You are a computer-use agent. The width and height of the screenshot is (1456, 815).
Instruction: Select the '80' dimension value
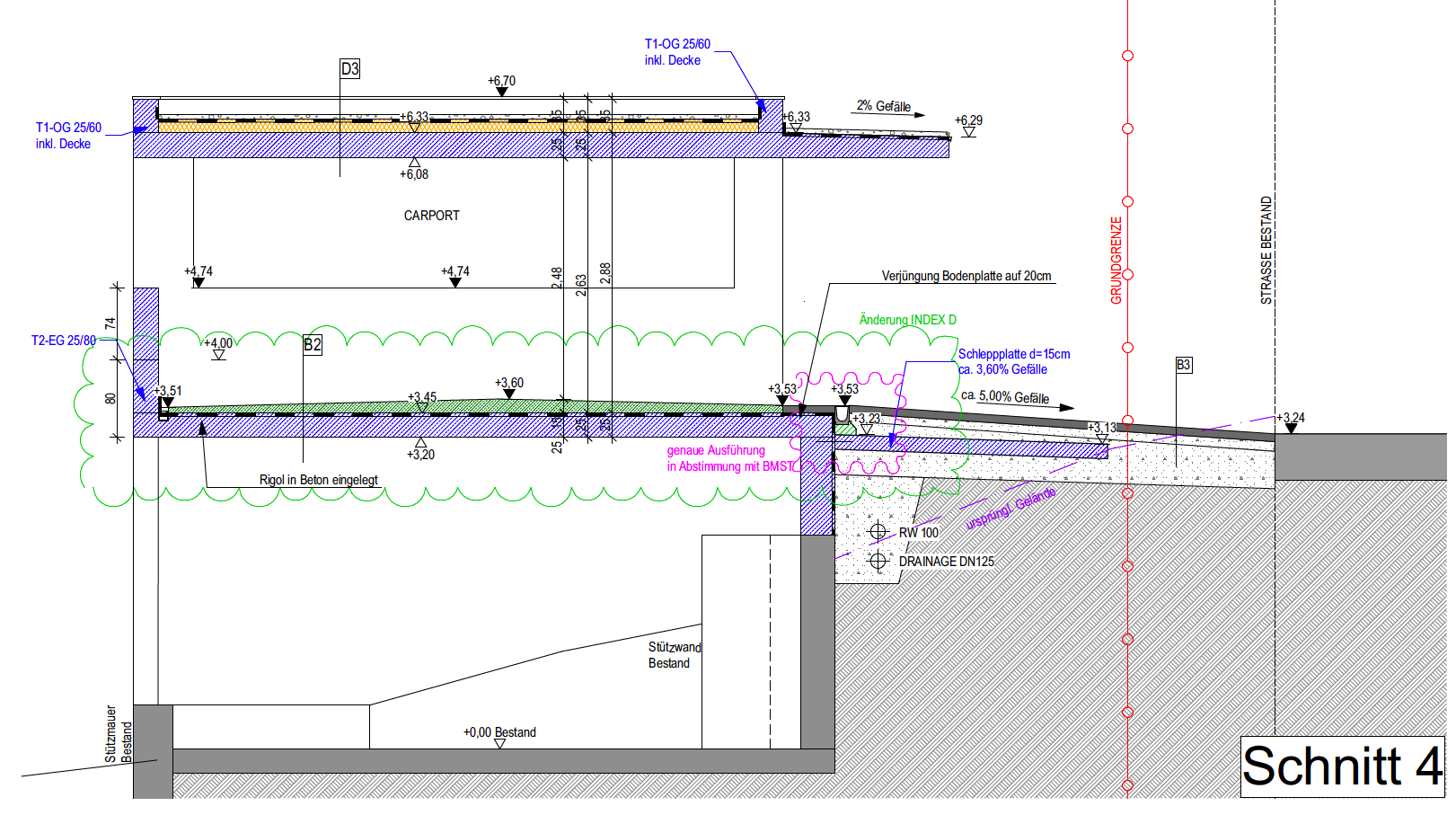tap(110, 398)
